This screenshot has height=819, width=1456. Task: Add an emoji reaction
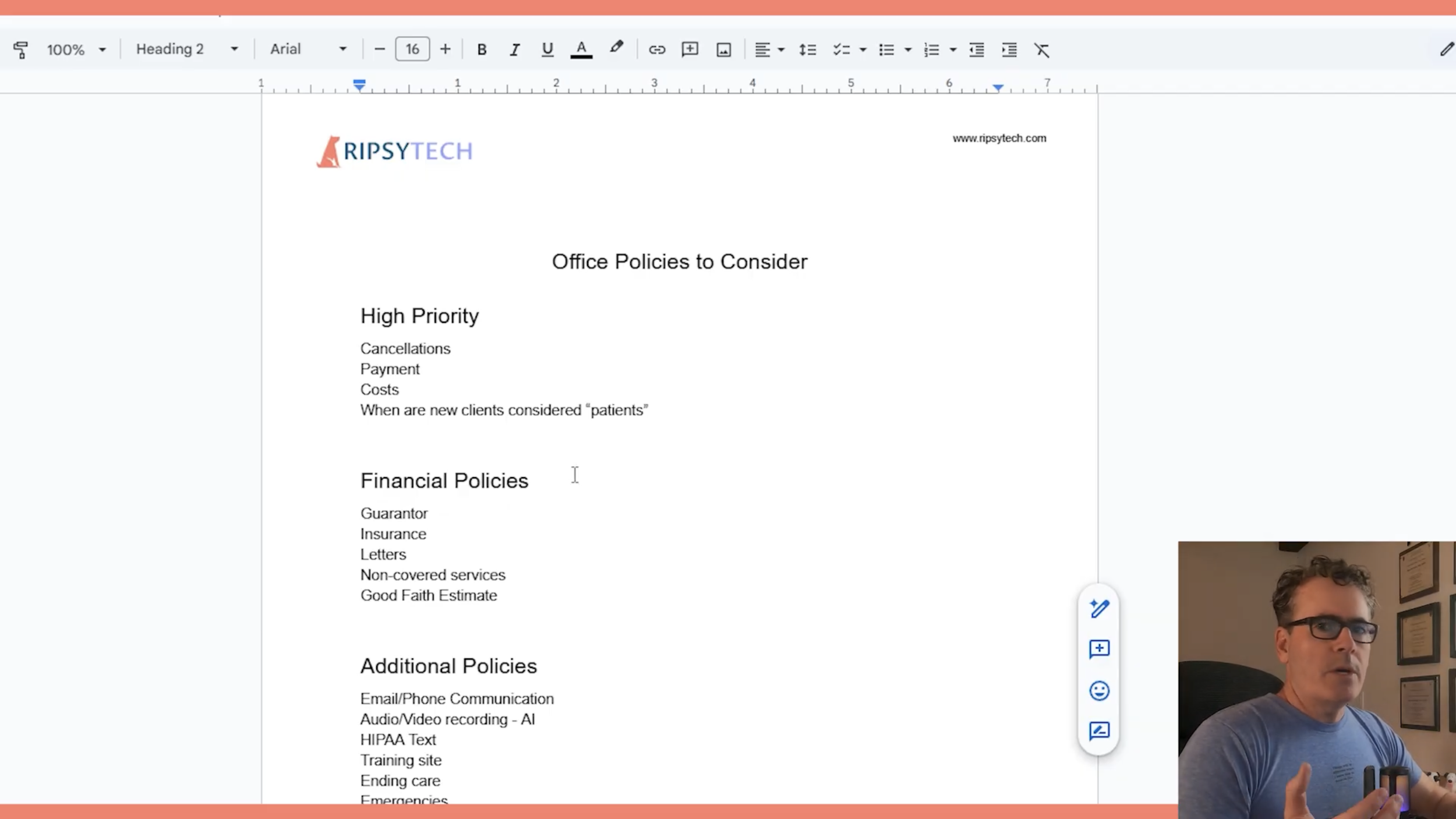click(1099, 691)
